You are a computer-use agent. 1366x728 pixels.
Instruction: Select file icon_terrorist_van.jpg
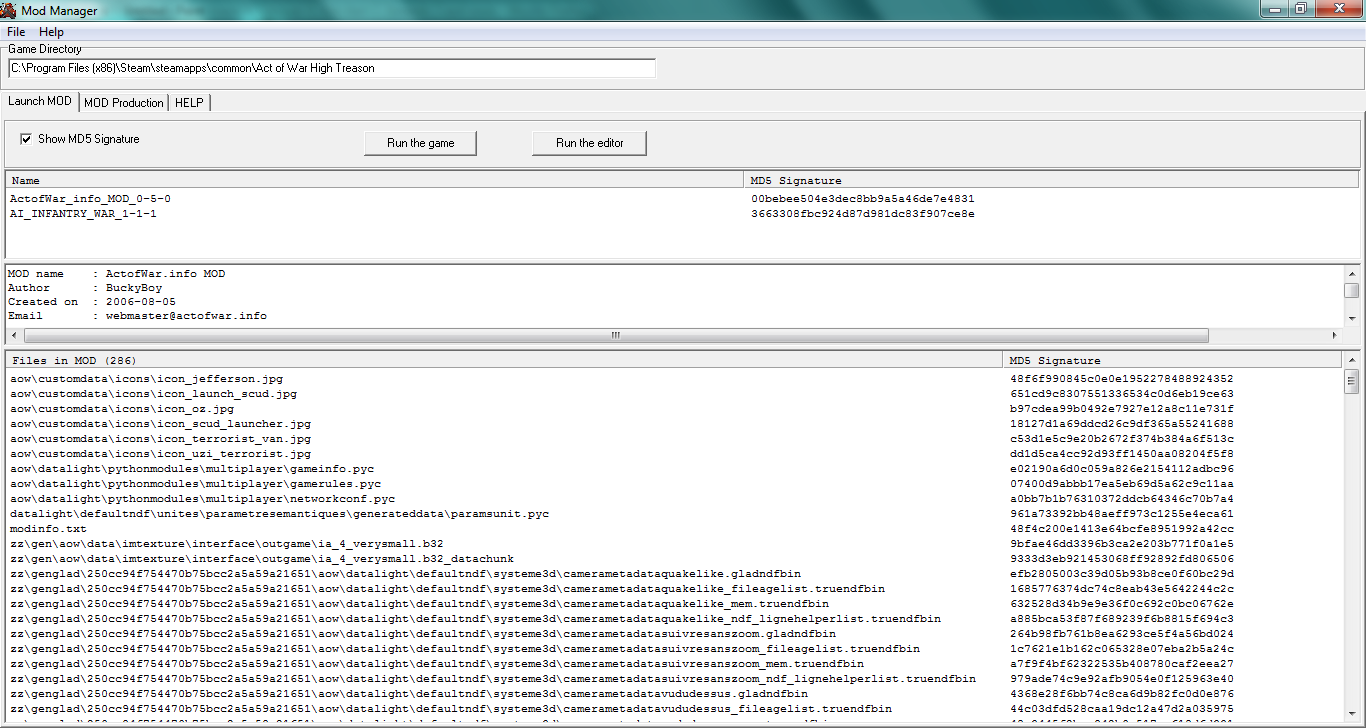pos(160,439)
